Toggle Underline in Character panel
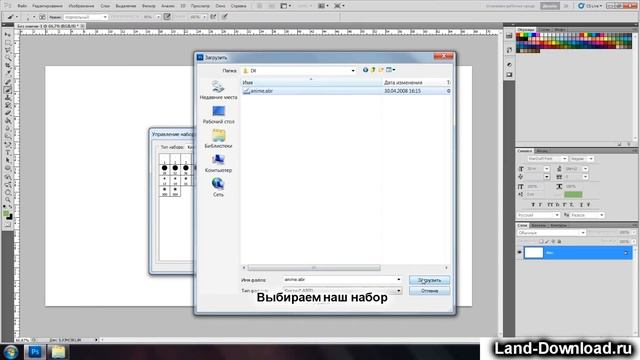The width and height of the screenshot is (640, 360). (581, 204)
